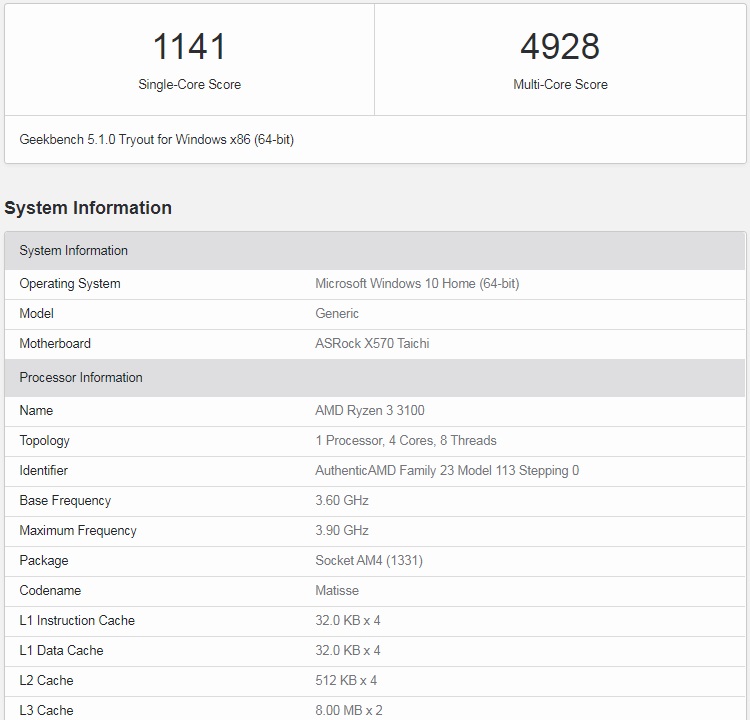Select L1 Data Cache value 32.0 KB x 4

click(x=348, y=650)
